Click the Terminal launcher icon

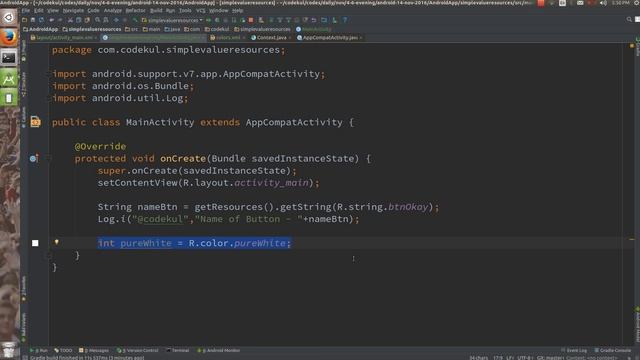pyautogui.click(x=9, y=58)
